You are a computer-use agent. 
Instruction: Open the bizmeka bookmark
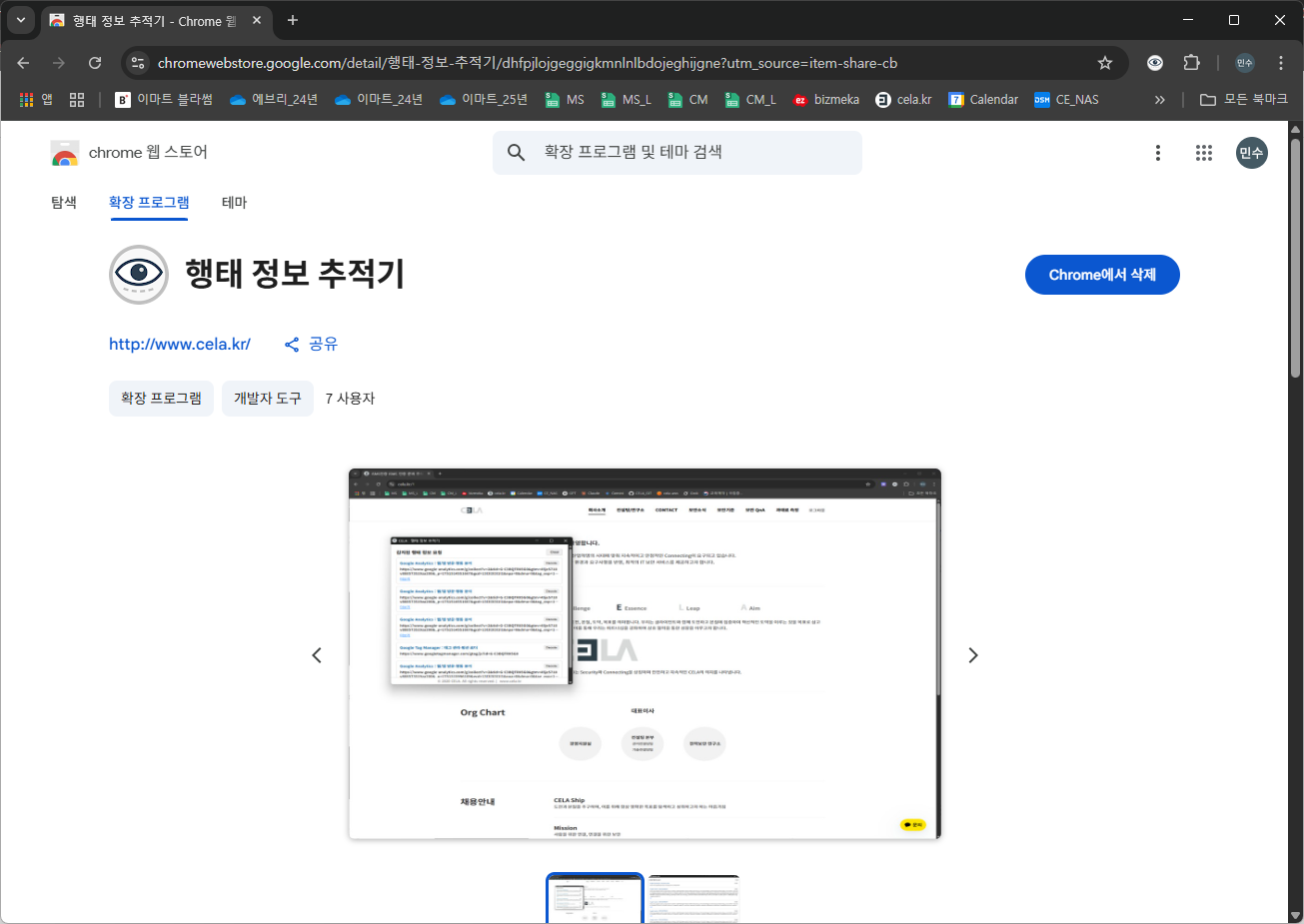coord(826,99)
